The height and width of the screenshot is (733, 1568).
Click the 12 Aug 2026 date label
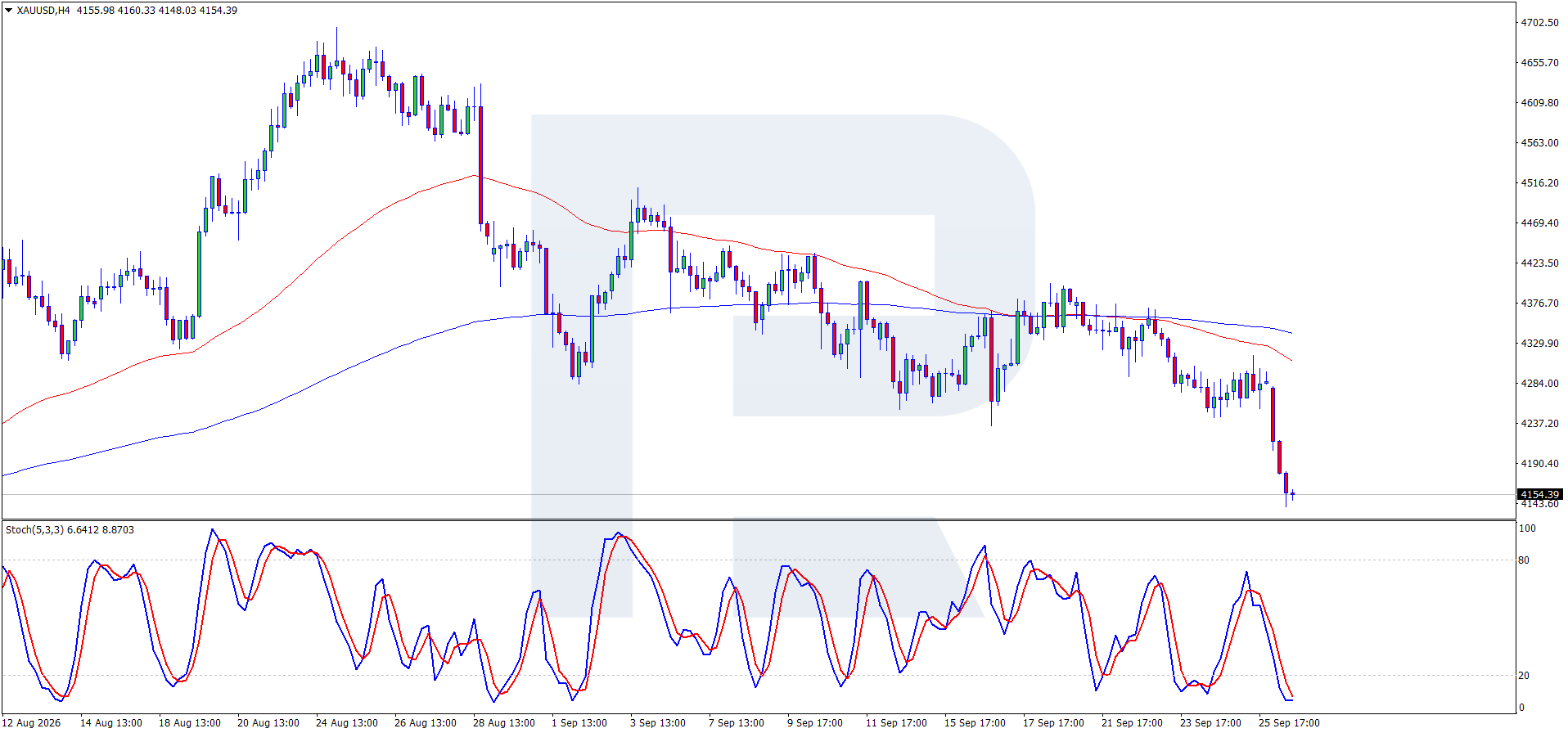coord(33,723)
